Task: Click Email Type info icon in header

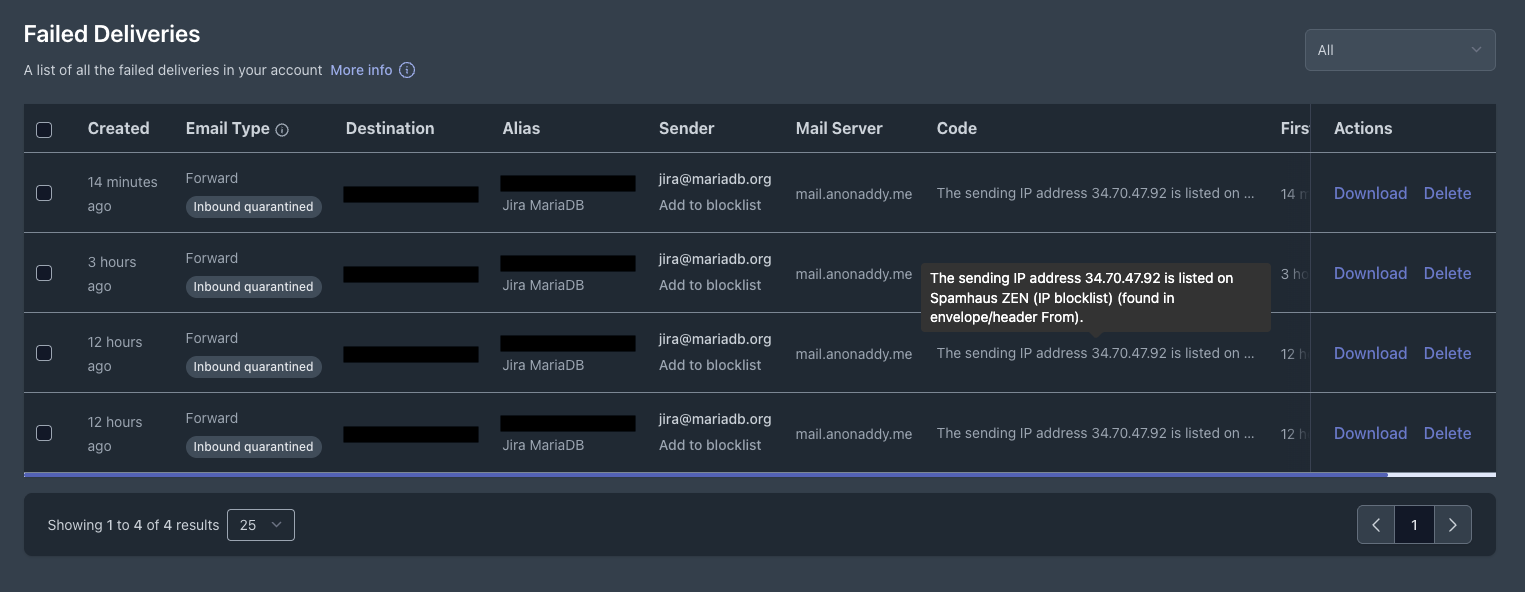Action: (x=282, y=130)
